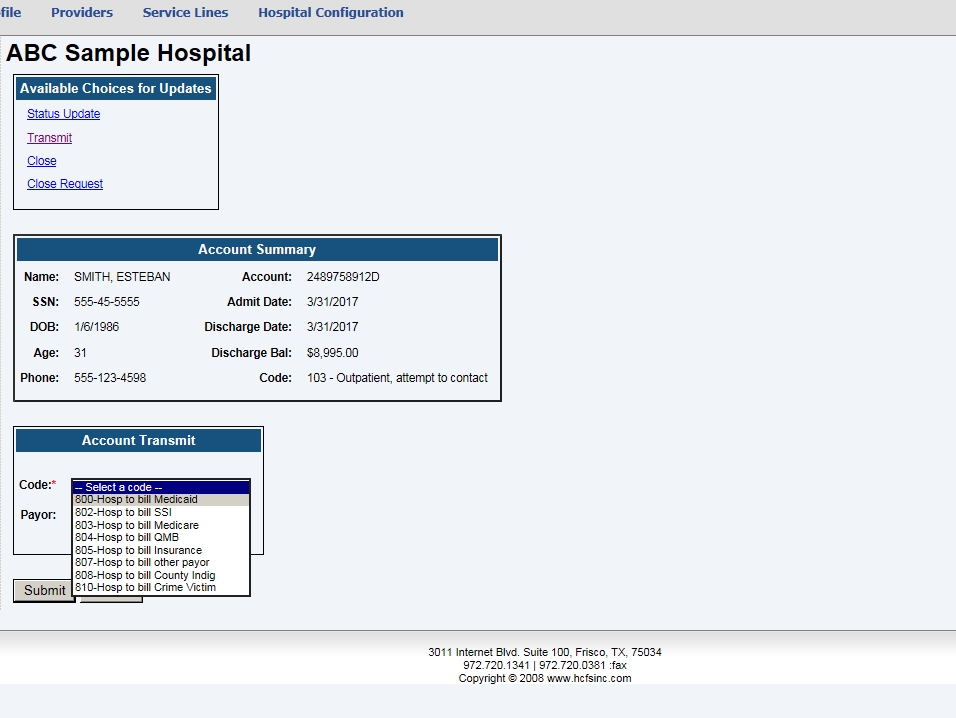Screen dimensions: 956x718
Task: Open the Providers menu
Action: pyautogui.click(x=81, y=13)
